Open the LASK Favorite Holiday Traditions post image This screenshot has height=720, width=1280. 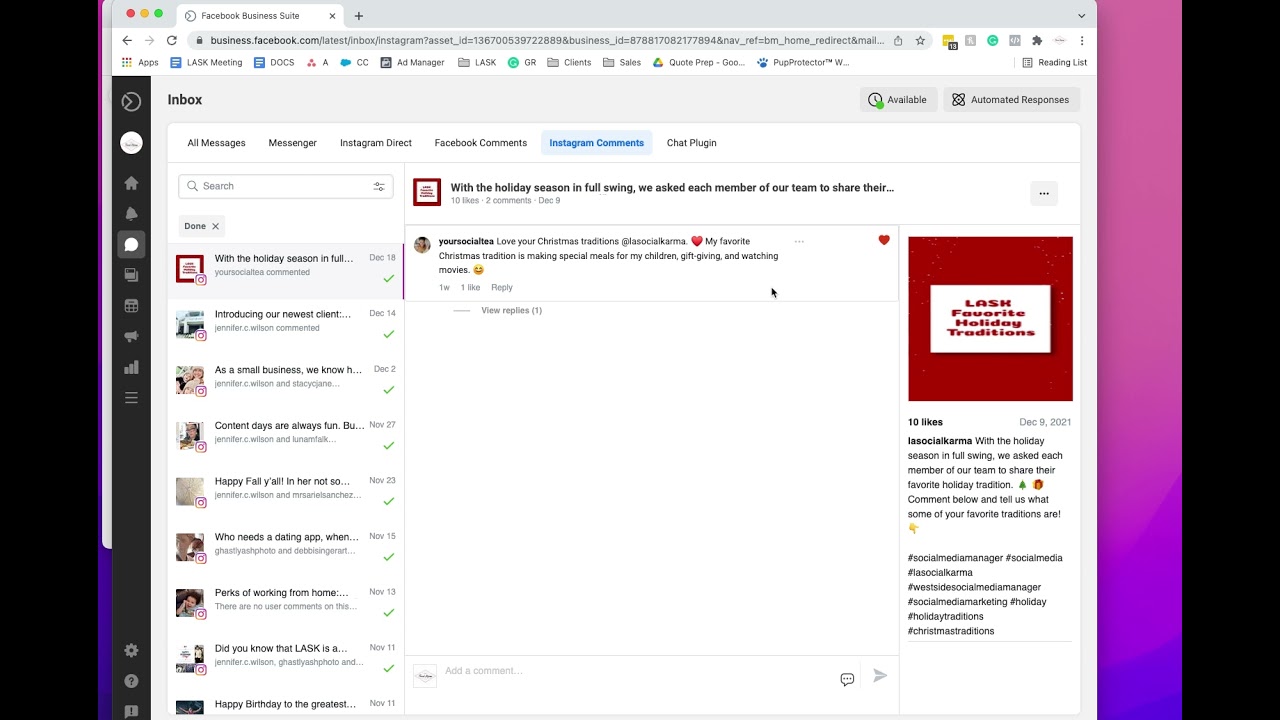coord(990,319)
